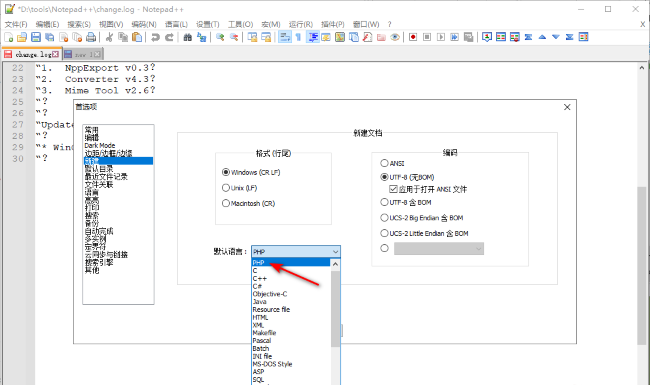Click the New file toolbar icon

[x=8, y=37]
